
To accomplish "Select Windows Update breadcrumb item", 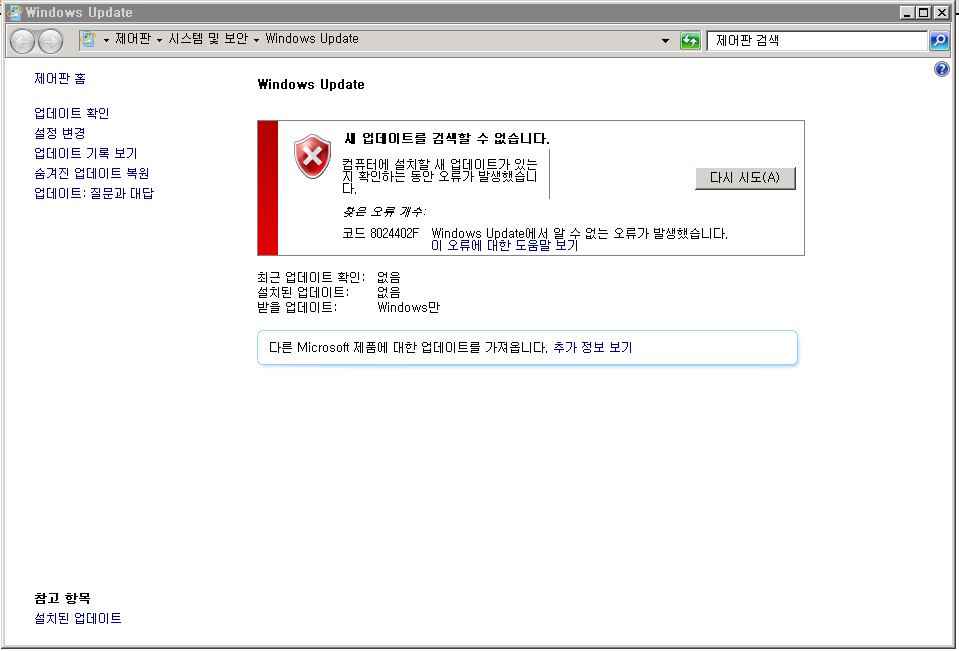I will 312,39.
